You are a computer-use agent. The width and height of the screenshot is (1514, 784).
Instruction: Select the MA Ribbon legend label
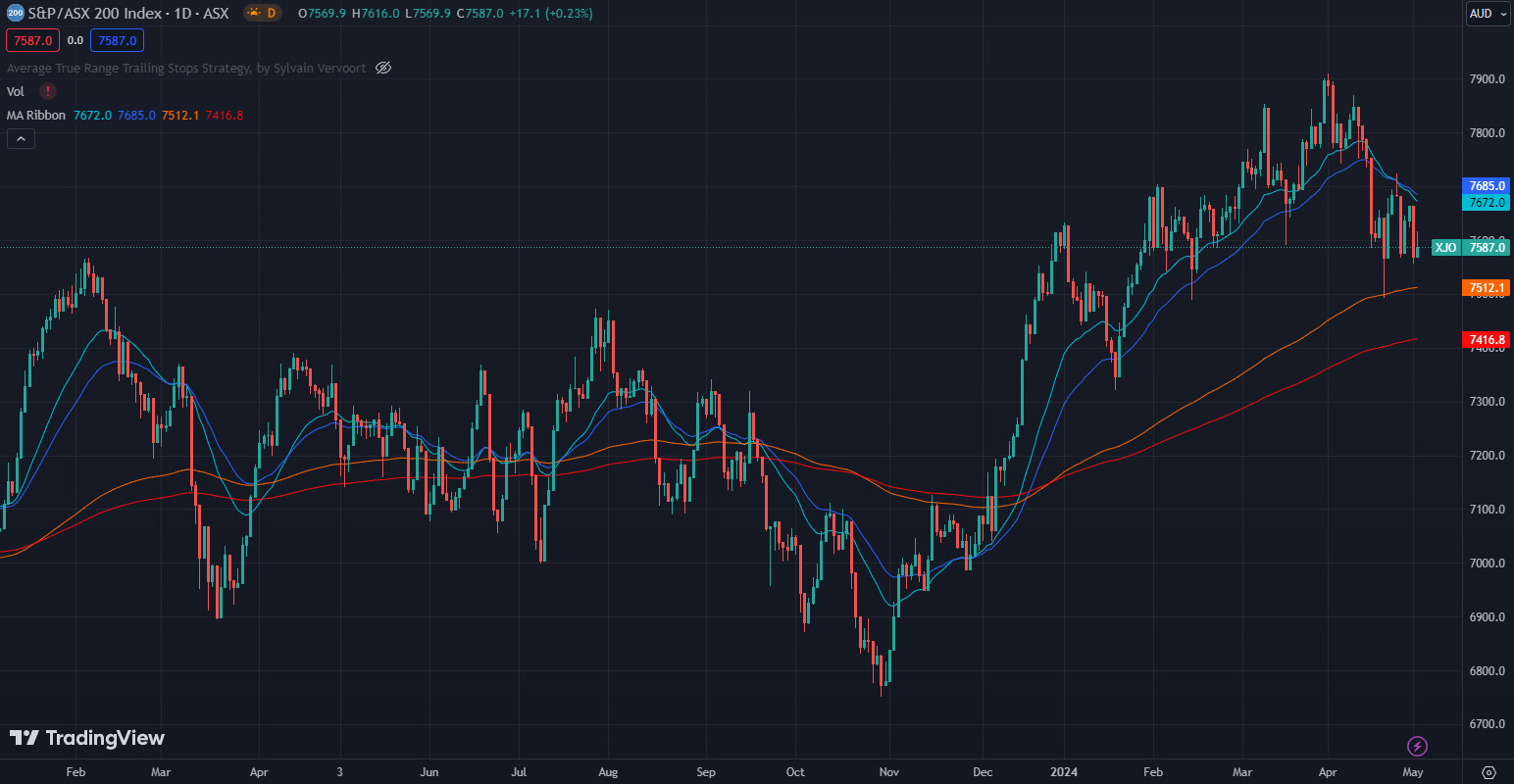click(x=36, y=115)
